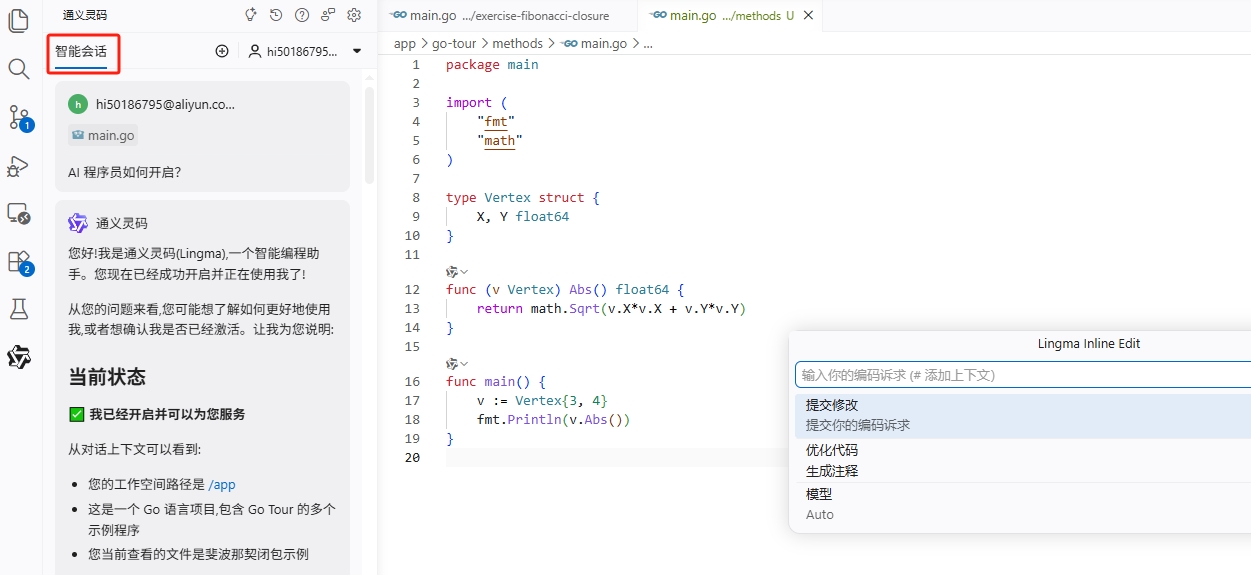
Task: Click the green checkmark before 我已经开启并可以为您服务
Action: [76, 414]
